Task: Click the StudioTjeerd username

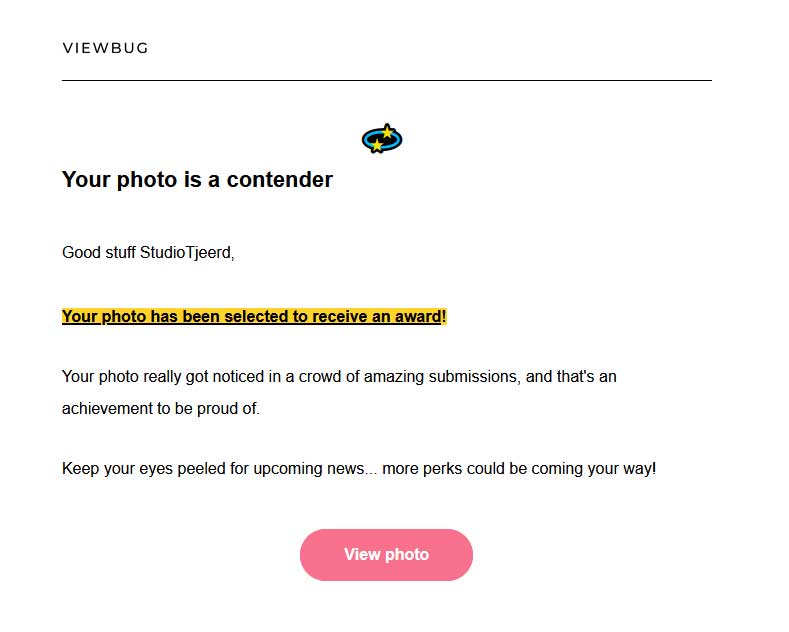Action: coord(187,252)
